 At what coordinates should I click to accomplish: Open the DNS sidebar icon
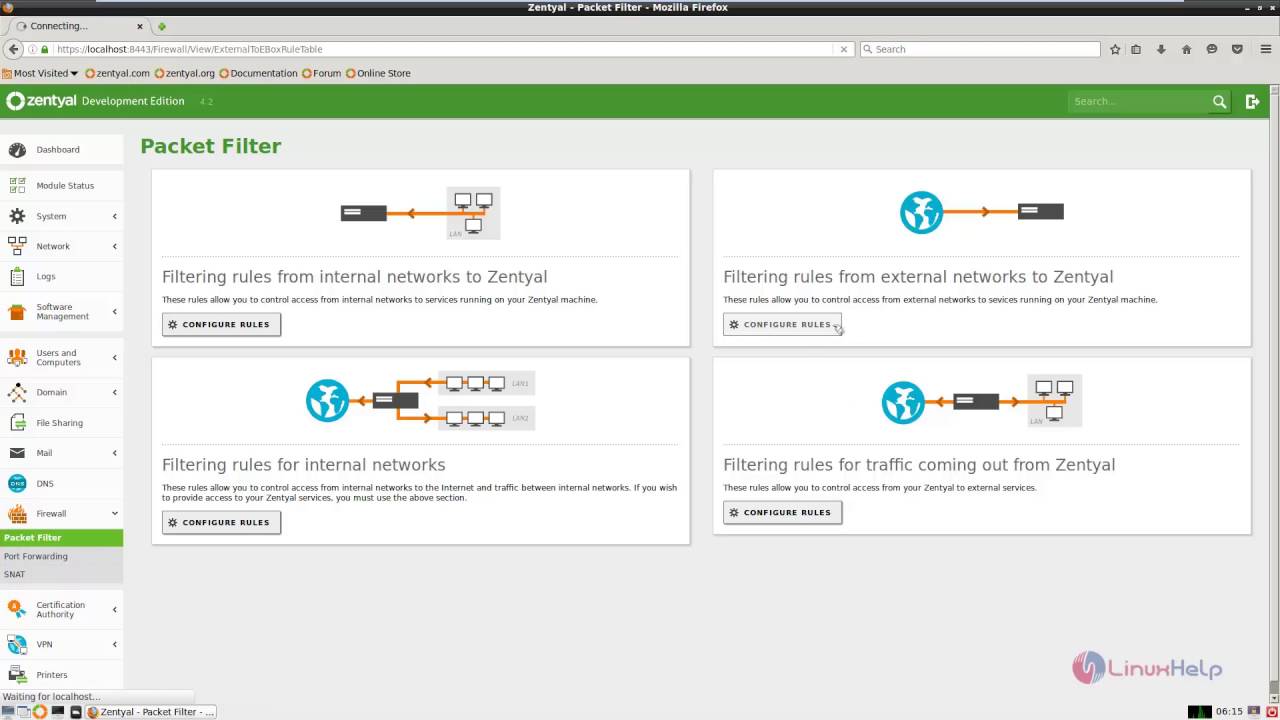tap(17, 484)
